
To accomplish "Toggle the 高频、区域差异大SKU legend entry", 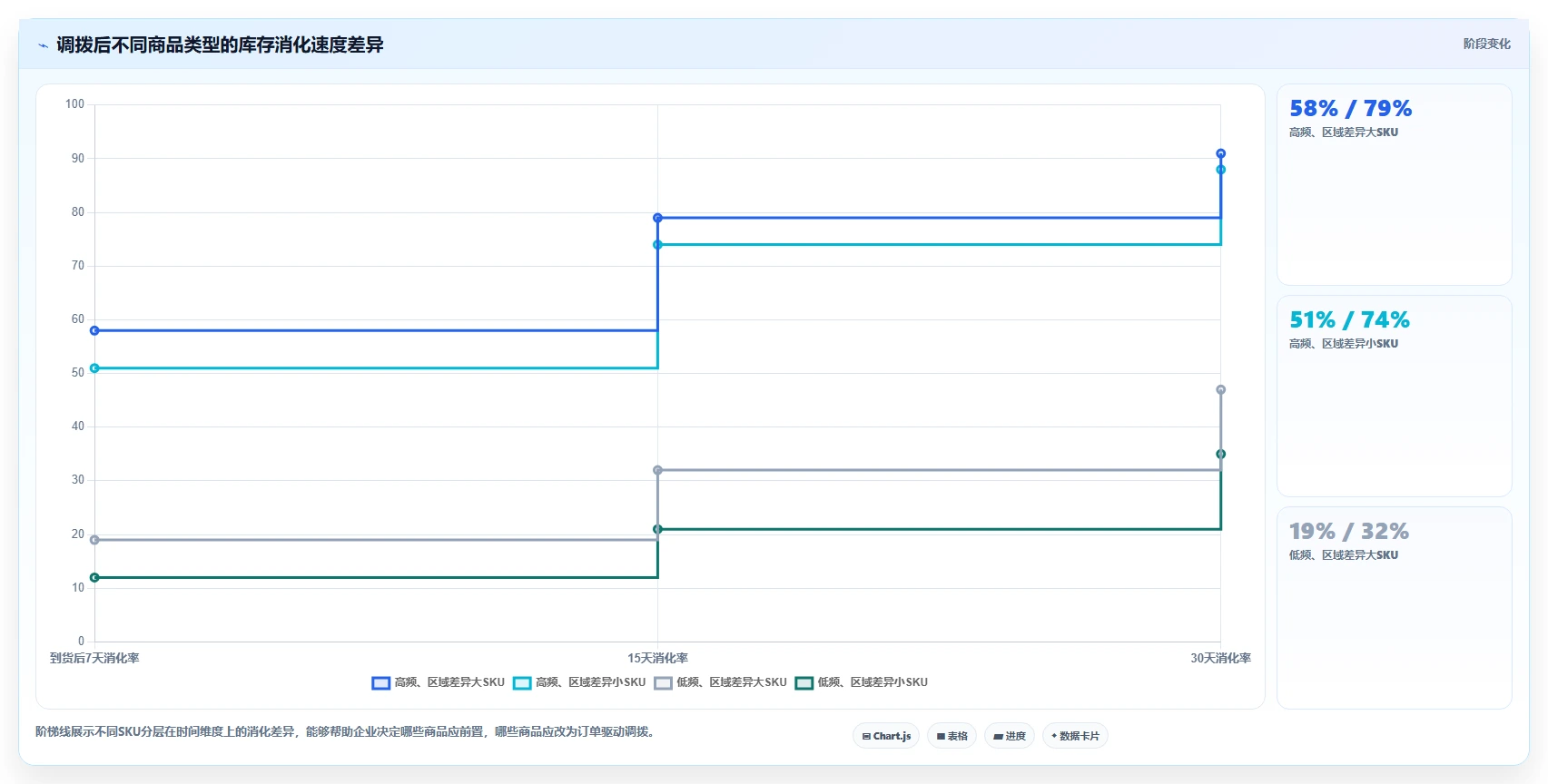I will [x=439, y=682].
